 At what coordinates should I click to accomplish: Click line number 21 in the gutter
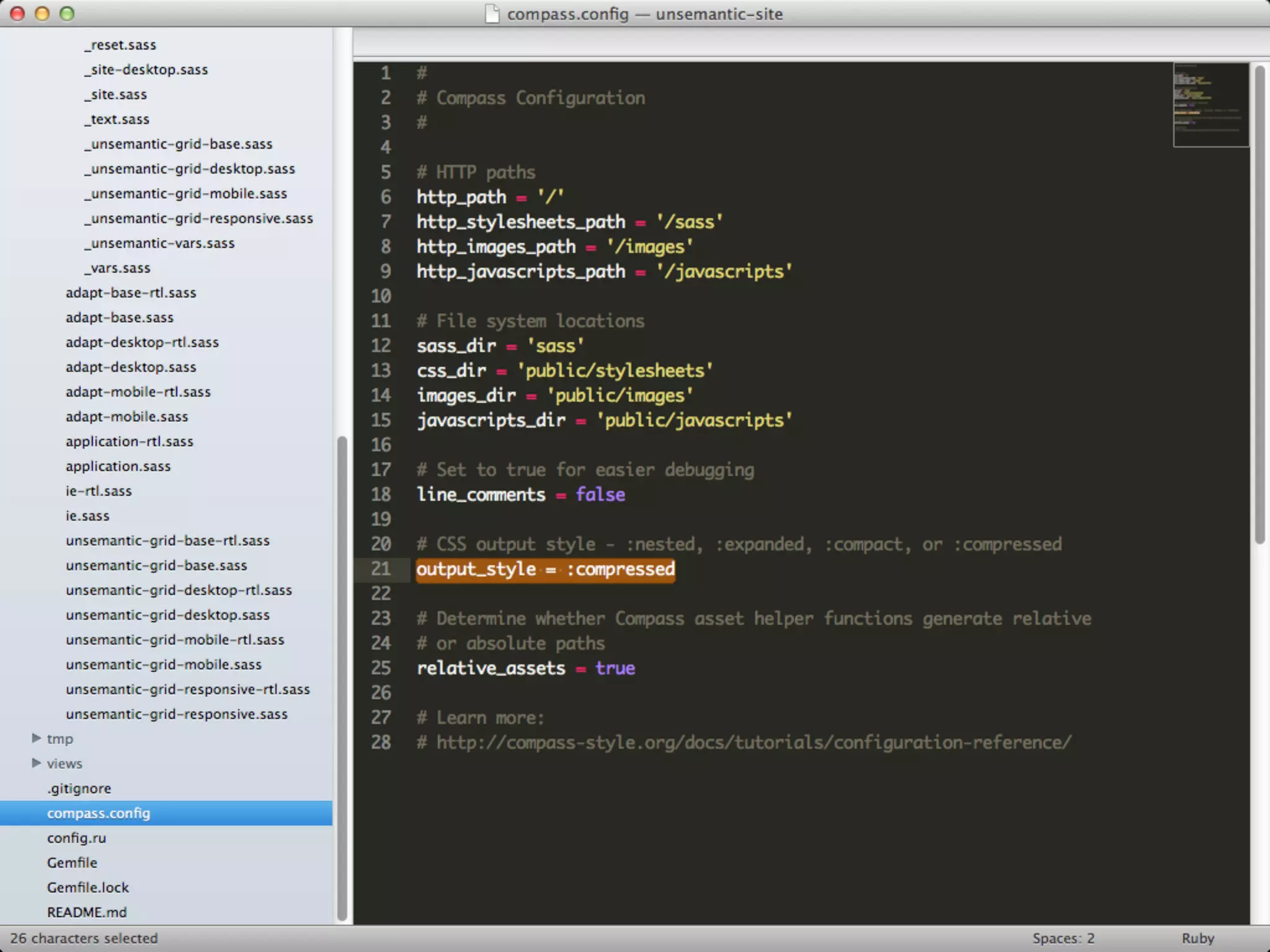coord(381,569)
